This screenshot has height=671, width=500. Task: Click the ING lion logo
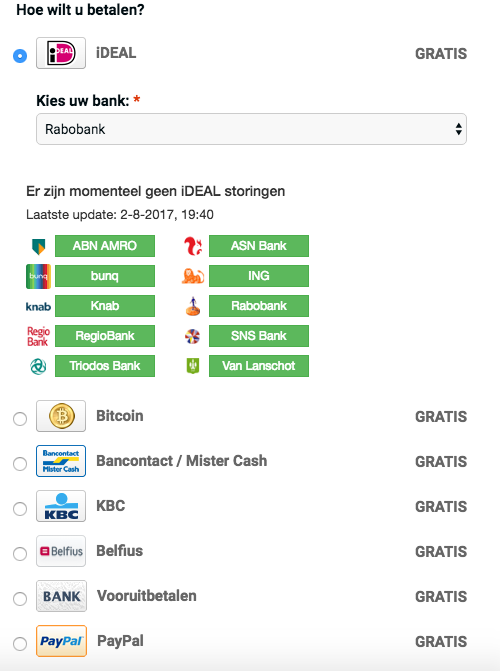click(x=193, y=276)
